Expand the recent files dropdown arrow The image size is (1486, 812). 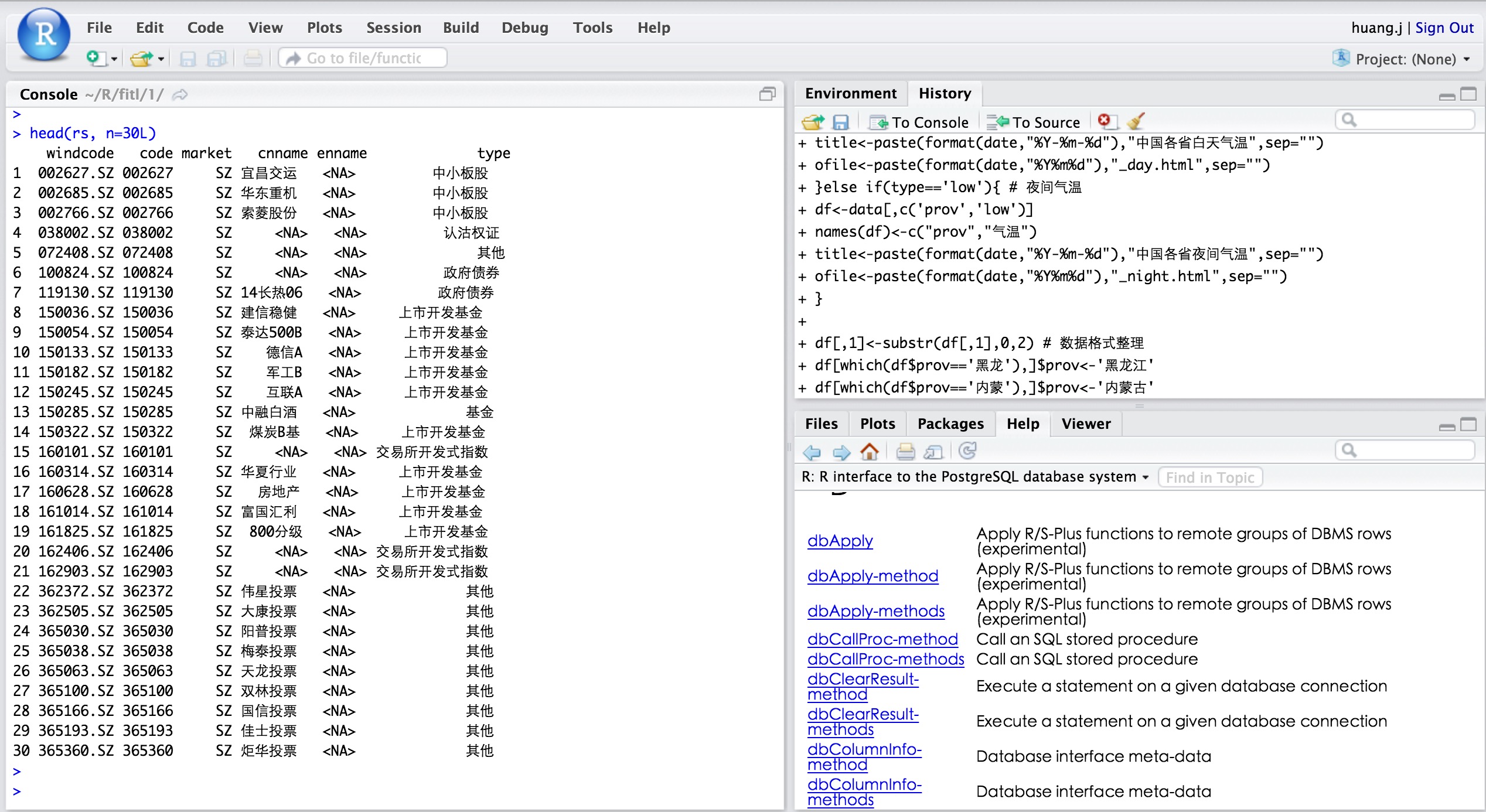tap(161, 59)
